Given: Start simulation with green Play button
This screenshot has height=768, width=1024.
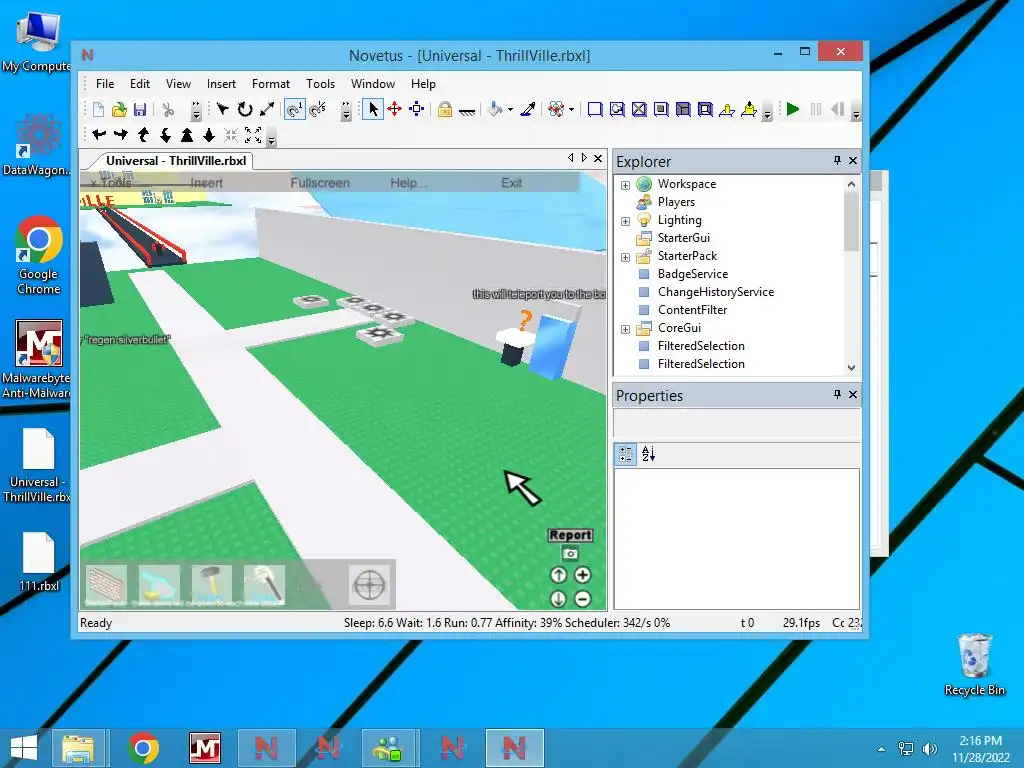Looking at the screenshot, I should [x=793, y=109].
